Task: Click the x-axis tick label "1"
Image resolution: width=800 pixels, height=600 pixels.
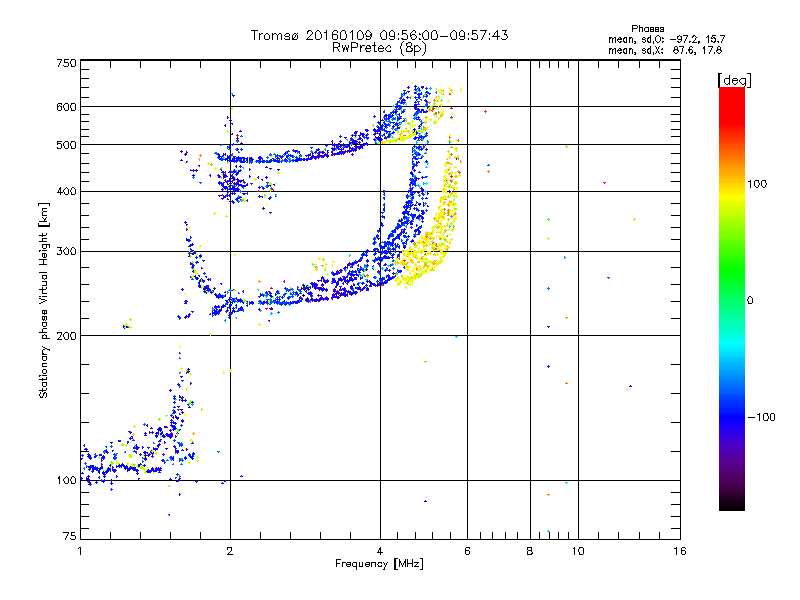Action: pyautogui.click(x=80, y=551)
